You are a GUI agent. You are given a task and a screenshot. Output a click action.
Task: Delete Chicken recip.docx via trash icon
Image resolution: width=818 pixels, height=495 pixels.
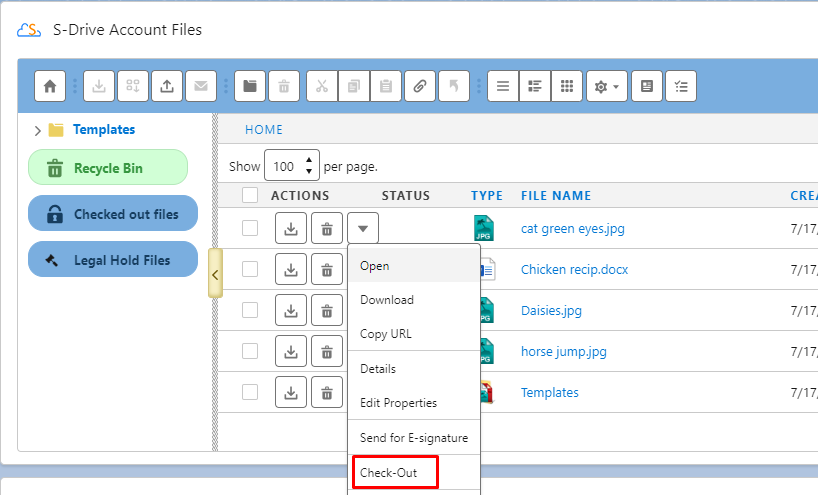coord(327,269)
